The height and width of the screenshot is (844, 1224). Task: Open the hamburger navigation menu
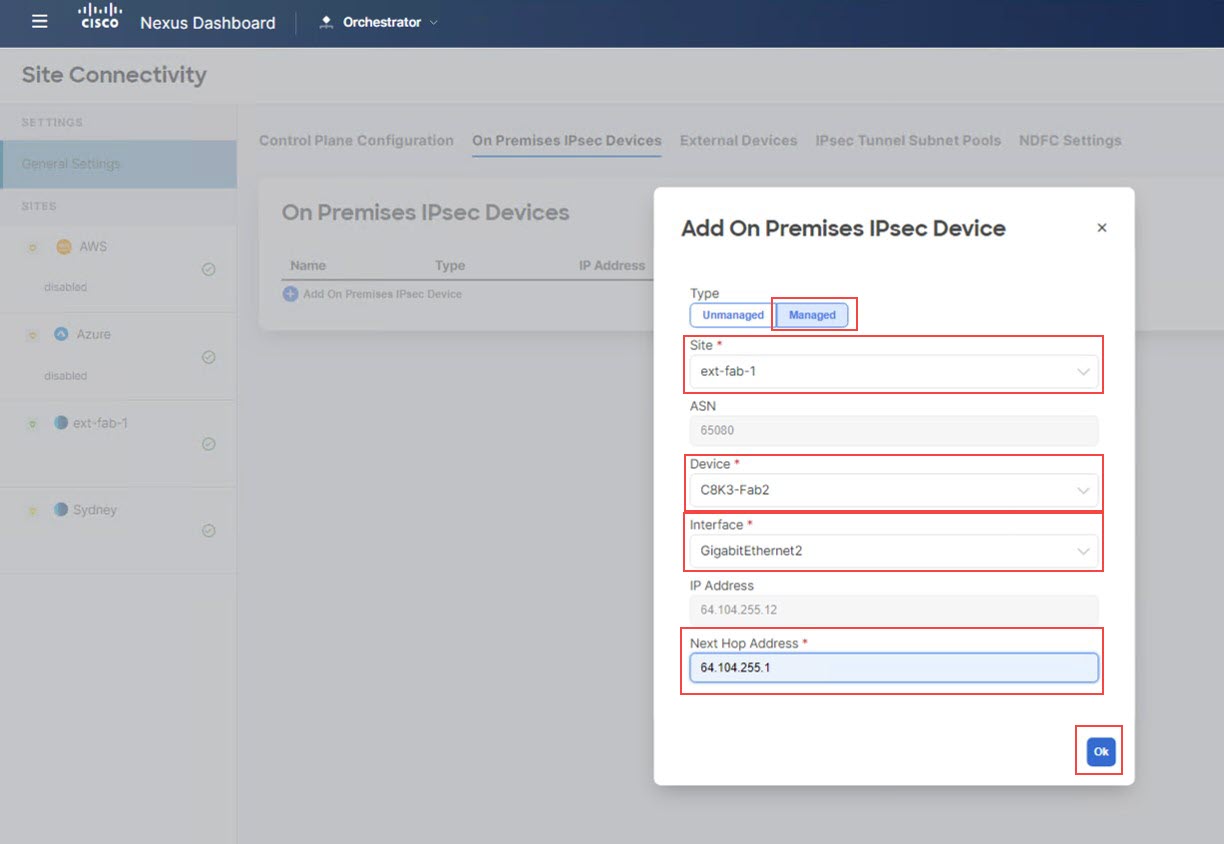39,21
